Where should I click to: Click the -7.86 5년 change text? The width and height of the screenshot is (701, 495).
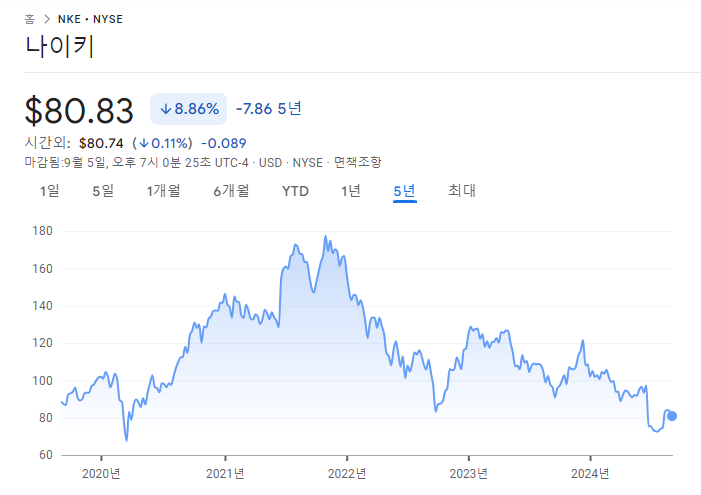(269, 109)
